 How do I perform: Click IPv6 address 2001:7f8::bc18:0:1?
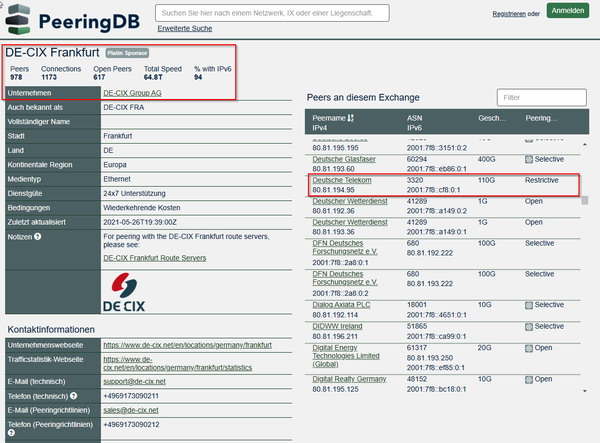(x=437, y=389)
